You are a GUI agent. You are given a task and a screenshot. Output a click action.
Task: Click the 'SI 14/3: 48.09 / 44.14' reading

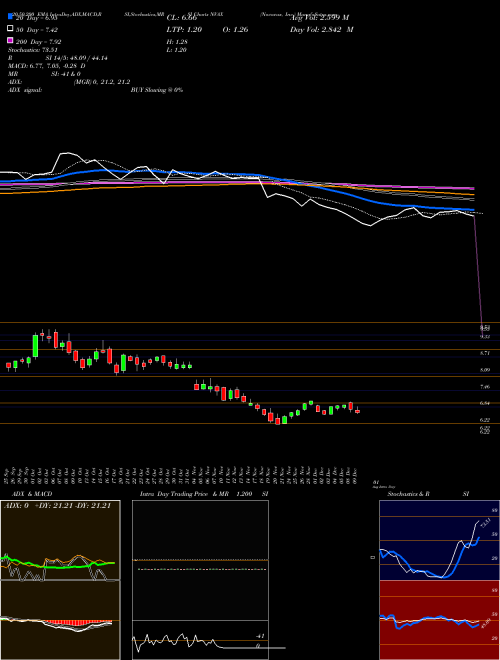pos(77,58)
